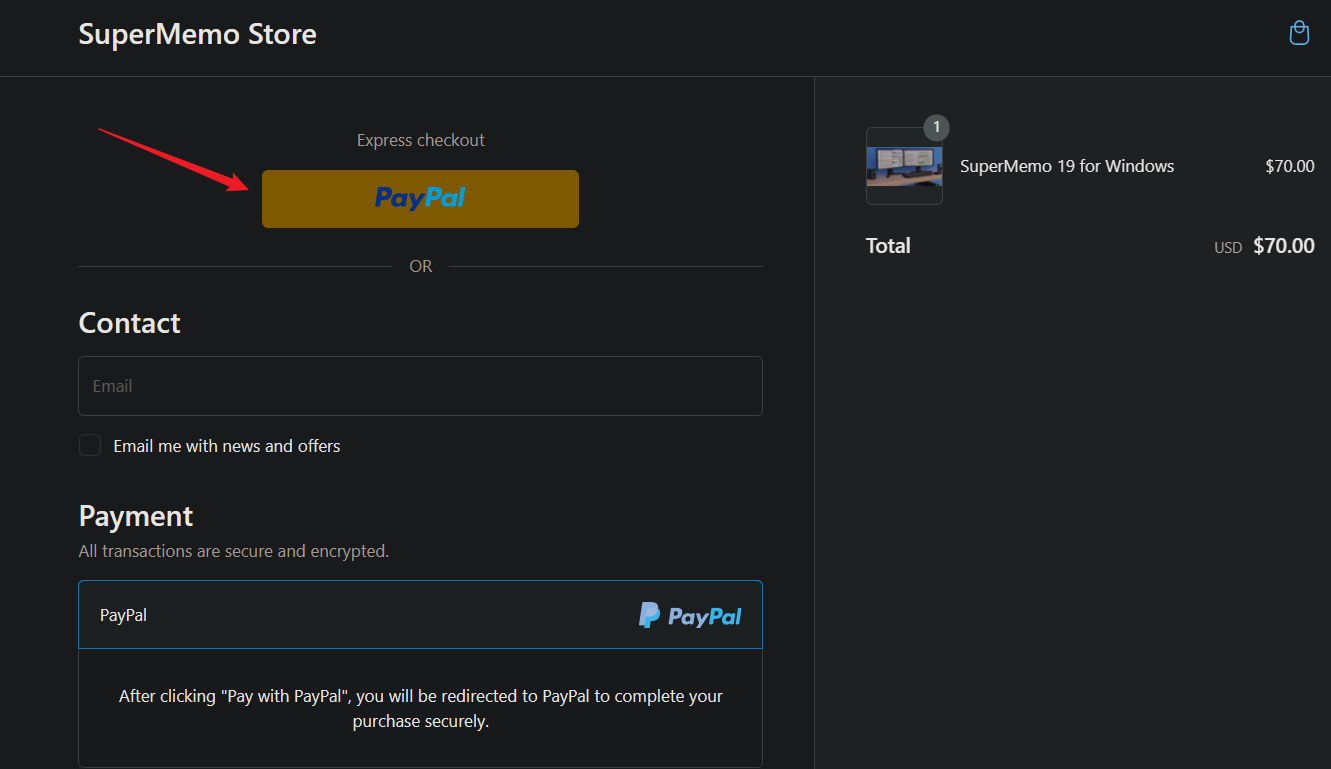1331x769 pixels.
Task: Click the PayPal redirect information message
Action: [x=420, y=708]
